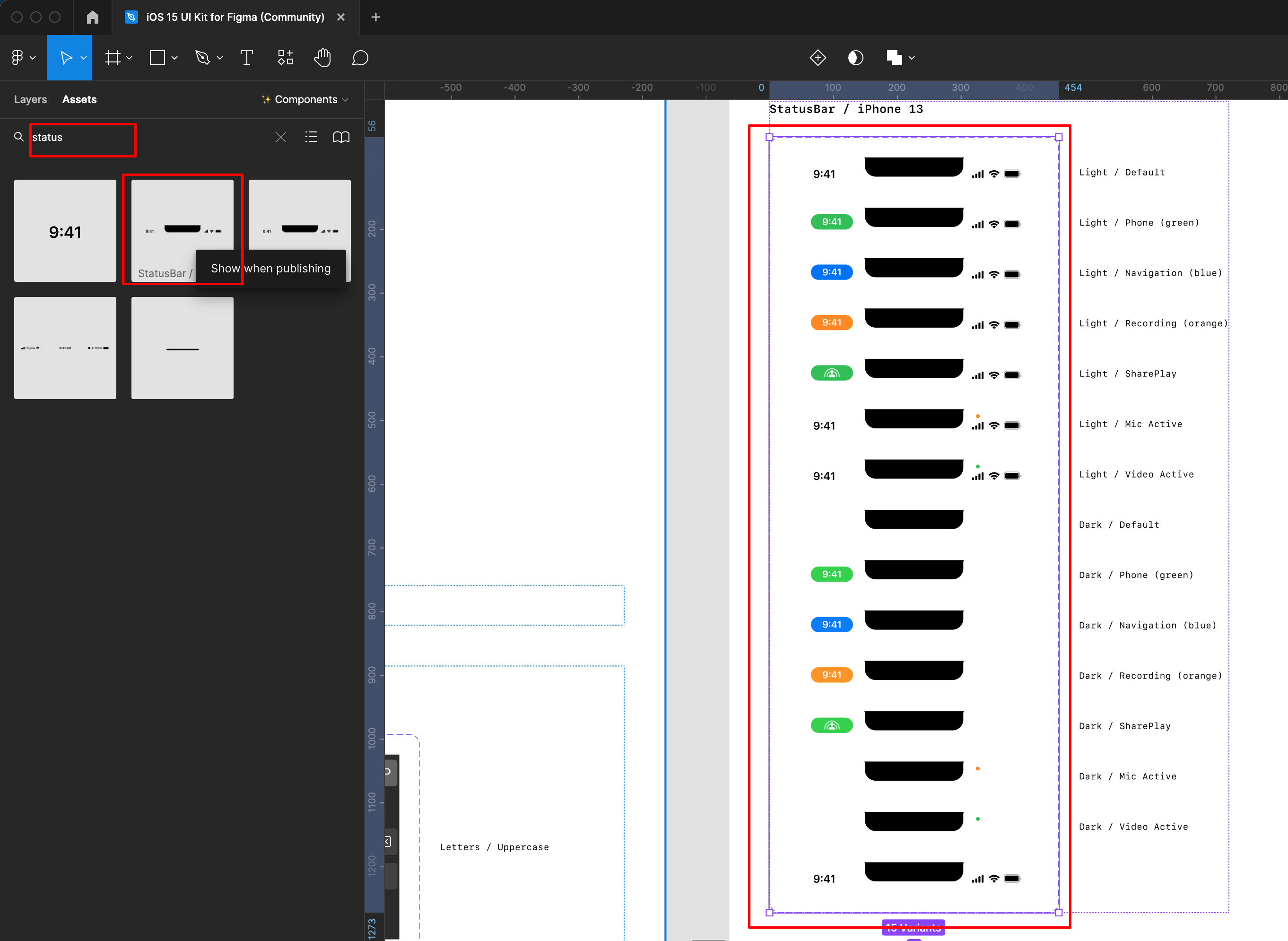The width and height of the screenshot is (1288, 941).
Task: Open the Resources components tool
Action: (x=285, y=58)
